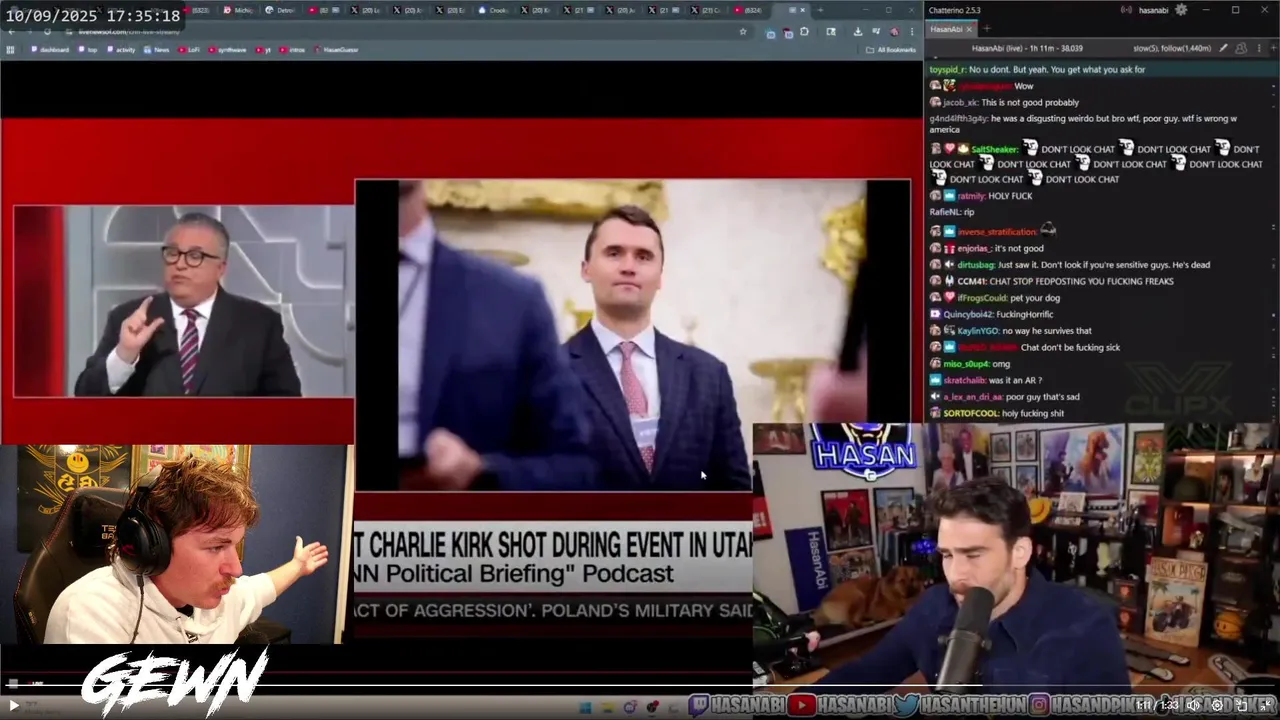Click username g4nd4lfth3g4y in chat
This screenshot has height=720, width=1280.
tap(958, 118)
